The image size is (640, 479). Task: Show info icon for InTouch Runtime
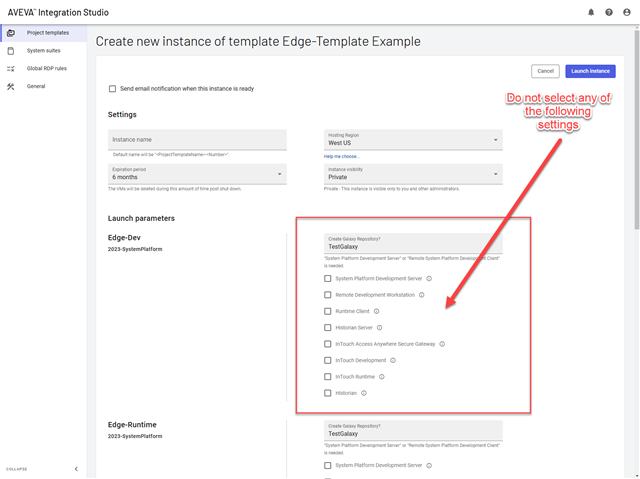(x=382, y=377)
